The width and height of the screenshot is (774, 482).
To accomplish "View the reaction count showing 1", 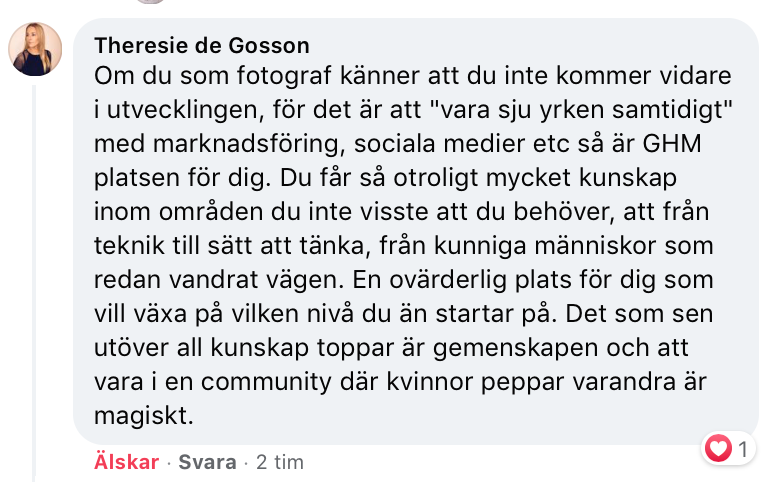I will pyautogui.click(x=742, y=449).
